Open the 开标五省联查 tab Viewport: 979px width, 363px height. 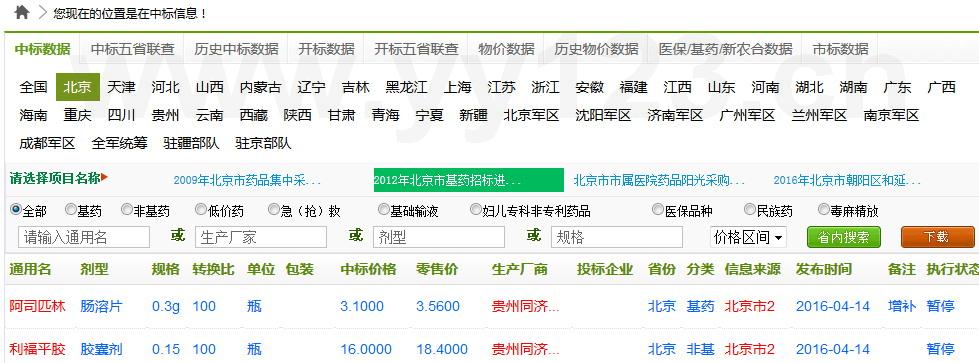(x=416, y=49)
